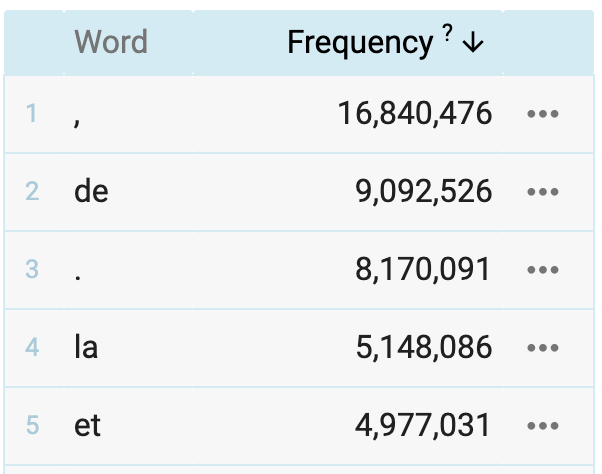Click row number 4

(32, 348)
